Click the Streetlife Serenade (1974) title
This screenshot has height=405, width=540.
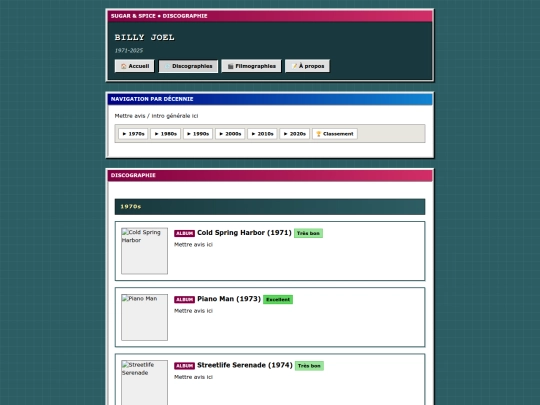245,365
